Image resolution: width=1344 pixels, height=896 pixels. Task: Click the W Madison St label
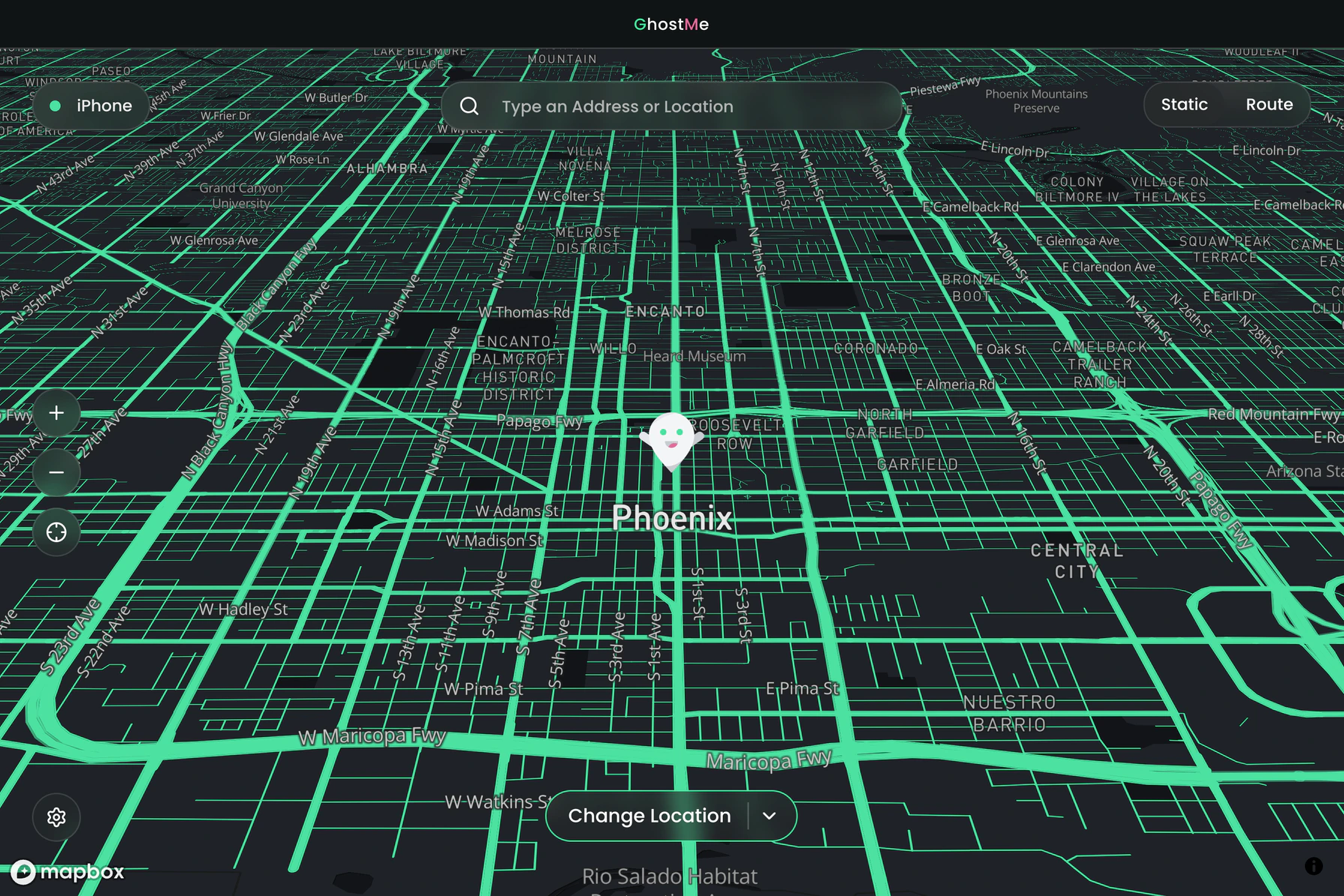click(x=494, y=541)
